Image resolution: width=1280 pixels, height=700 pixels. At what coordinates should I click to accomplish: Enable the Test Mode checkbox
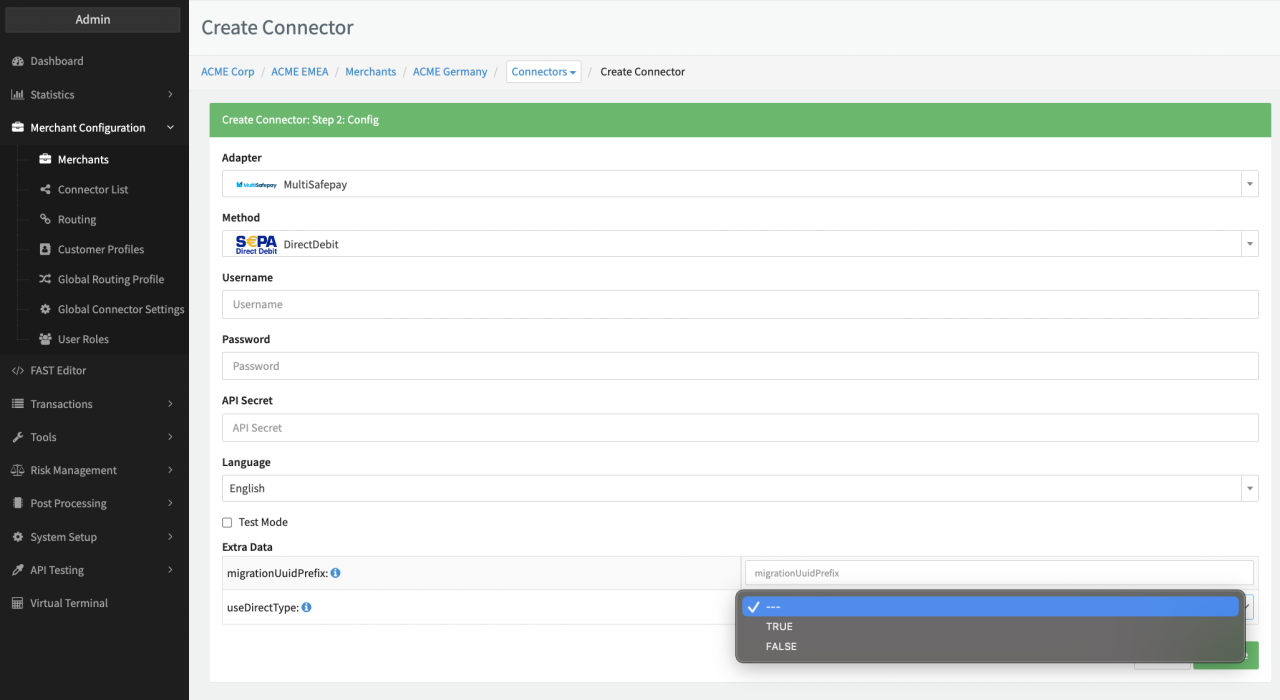point(227,523)
